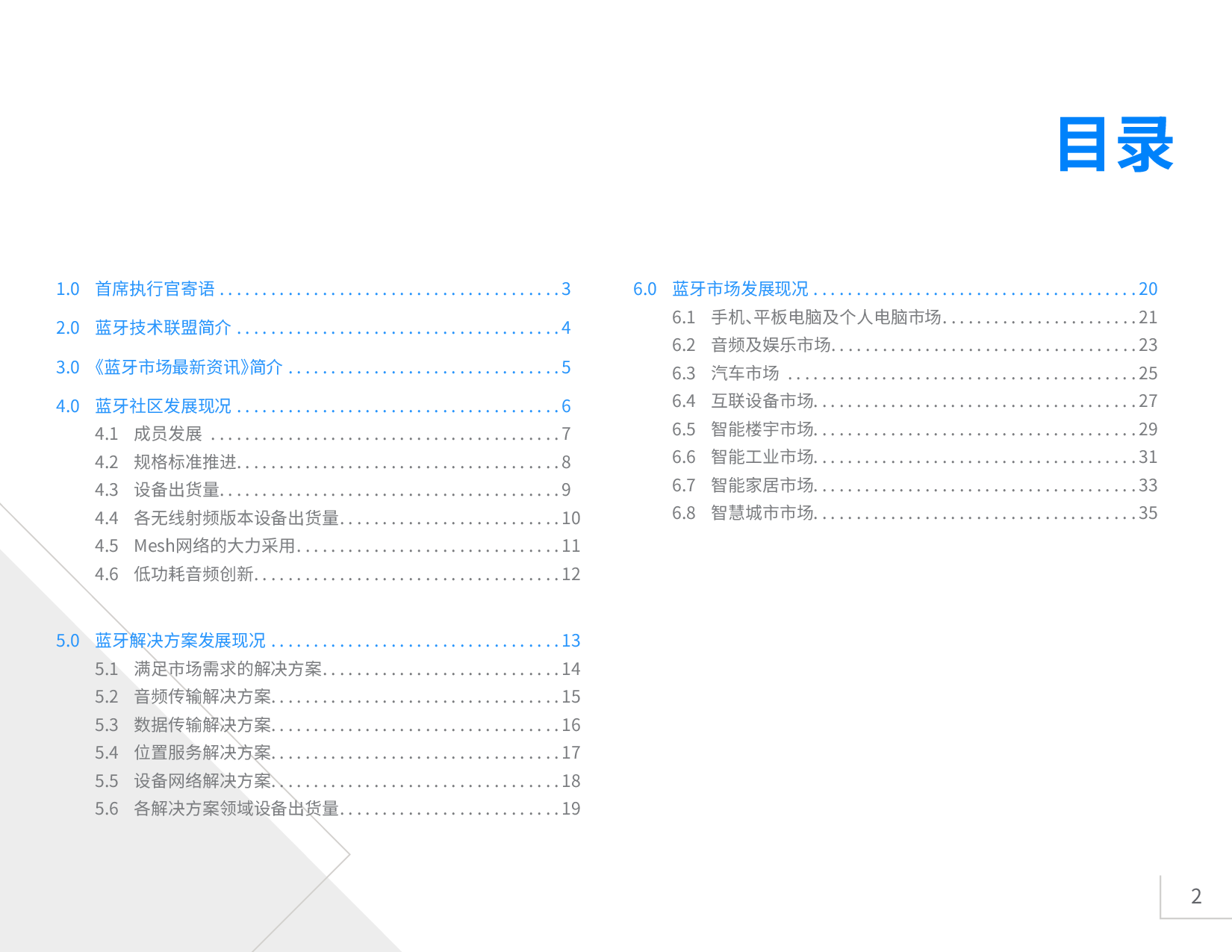Viewport: 1232px width, 952px height.
Task: Open section 5.0 蓝牙解决方案发展现况
Action: 318,641
